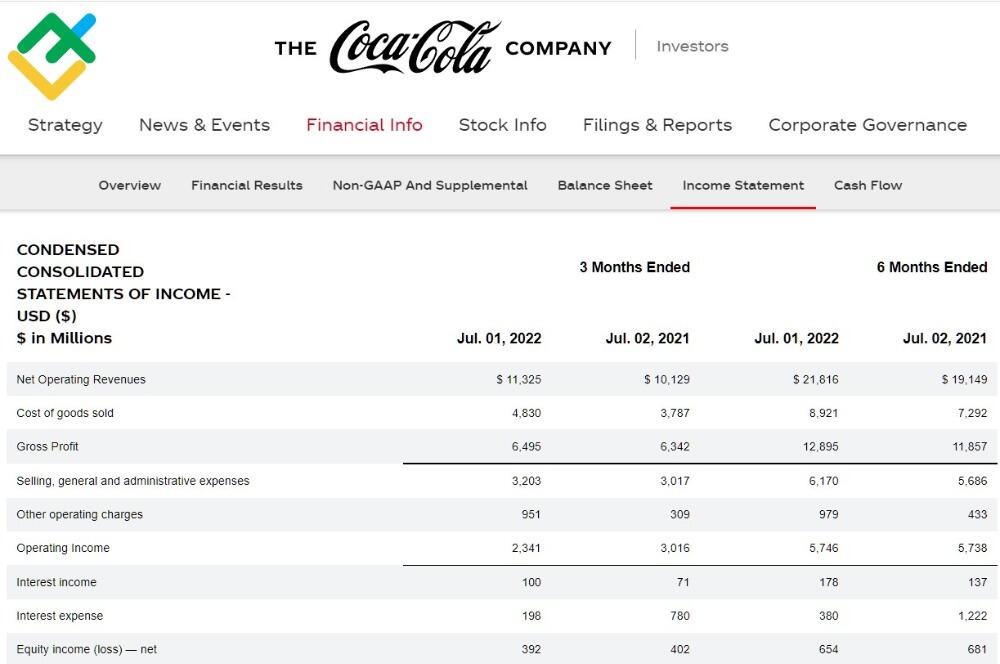
Task: Select the Financial Info menu item
Action: pos(364,125)
